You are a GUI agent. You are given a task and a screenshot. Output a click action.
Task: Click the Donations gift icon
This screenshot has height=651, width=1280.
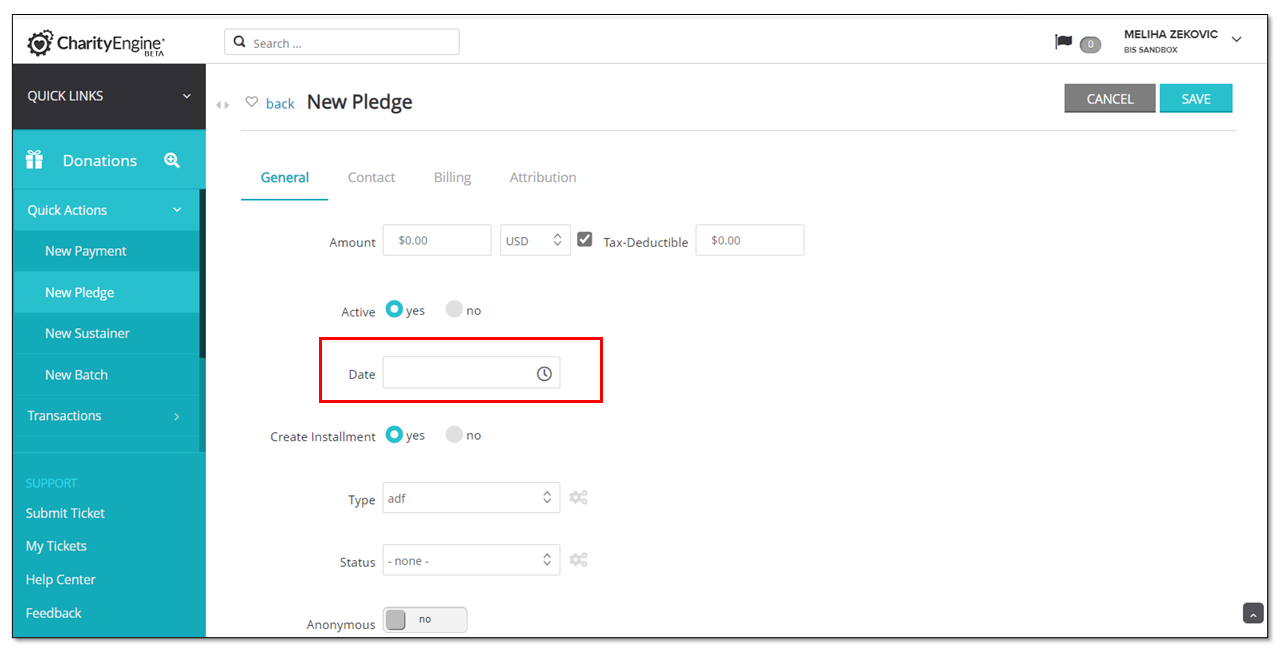pyautogui.click(x=35, y=160)
